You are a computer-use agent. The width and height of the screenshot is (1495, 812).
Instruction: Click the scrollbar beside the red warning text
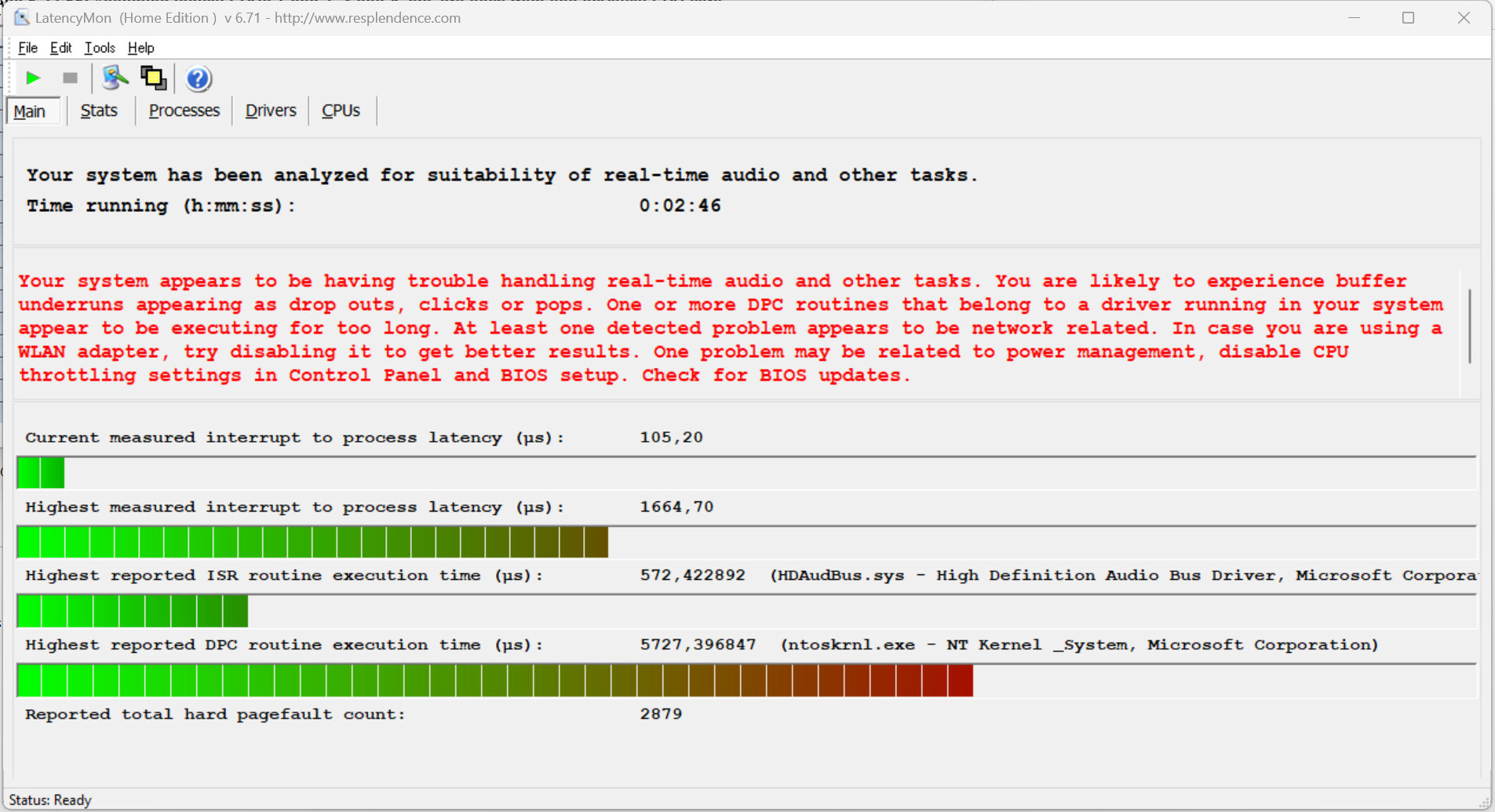coord(1469,326)
